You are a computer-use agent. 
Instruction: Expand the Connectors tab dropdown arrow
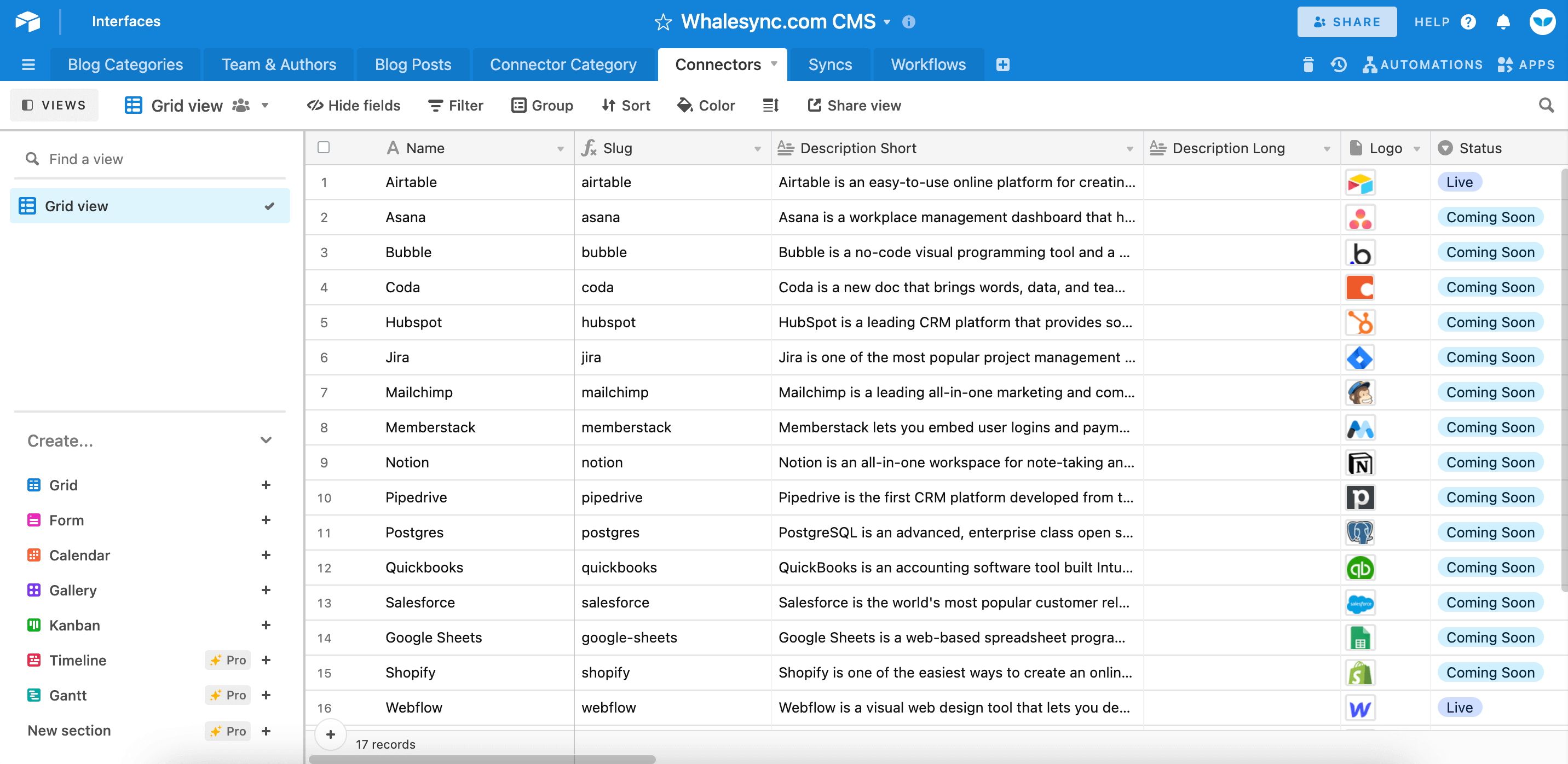coord(776,64)
